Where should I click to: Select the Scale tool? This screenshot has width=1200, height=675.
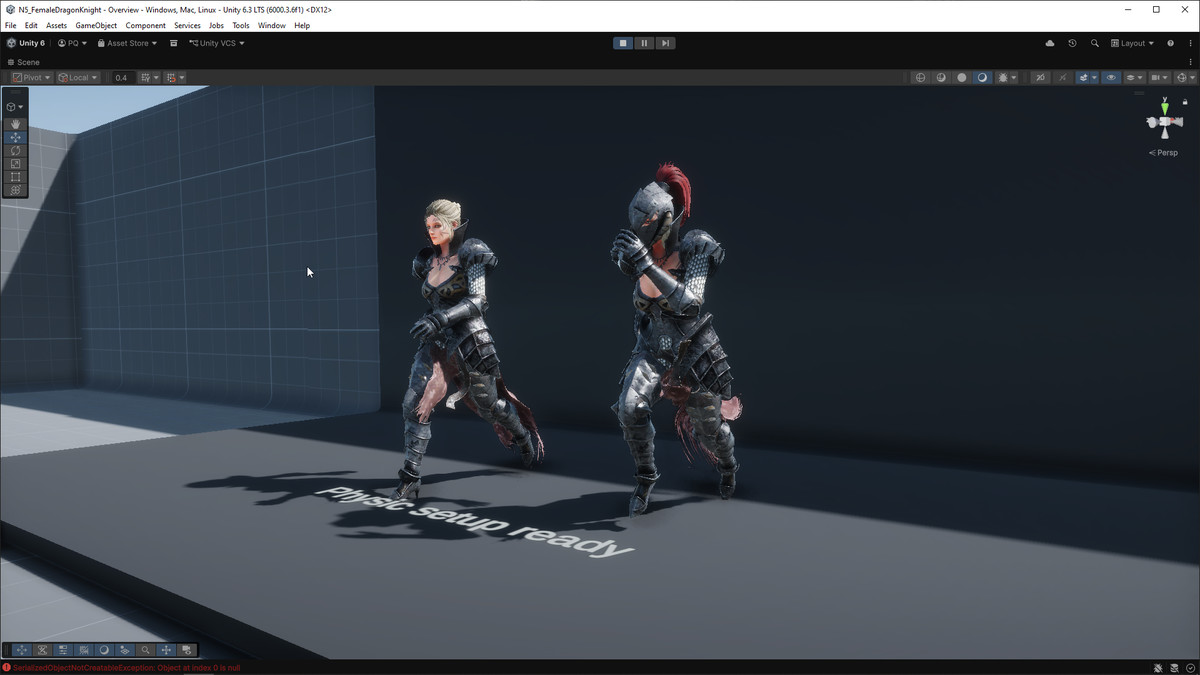[15, 164]
